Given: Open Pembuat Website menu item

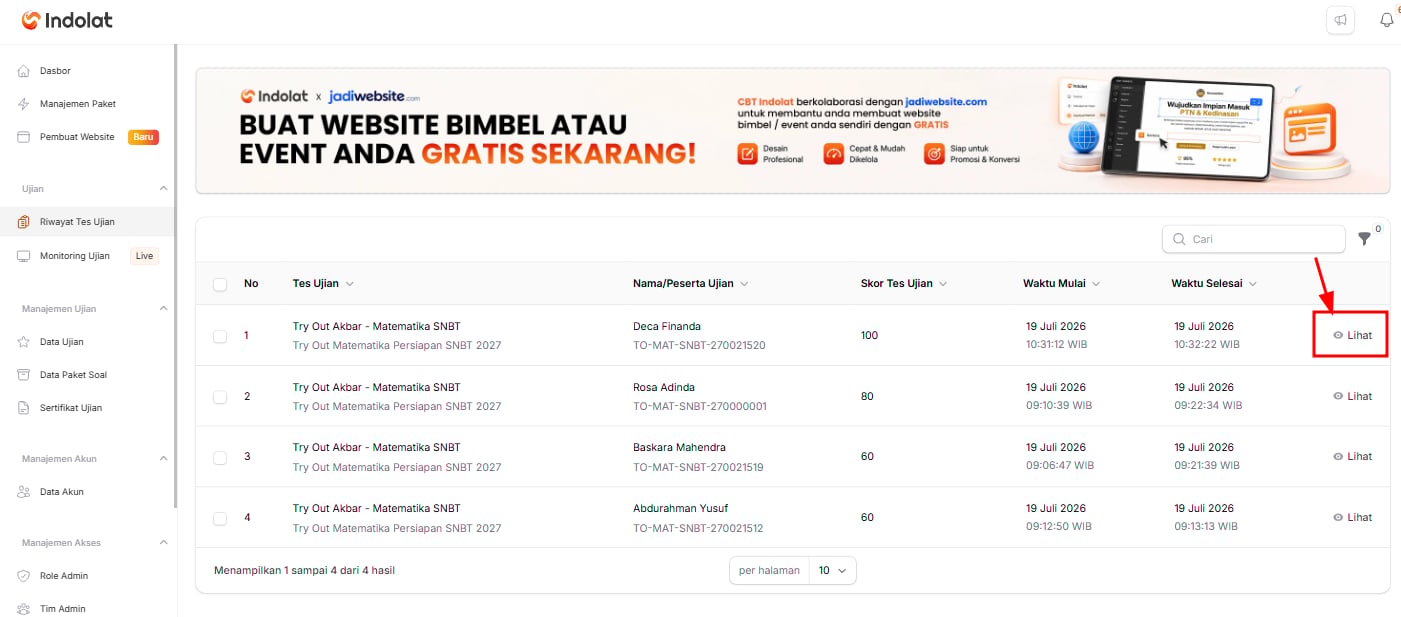Looking at the screenshot, I should pyautogui.click(x=77, y=137).
